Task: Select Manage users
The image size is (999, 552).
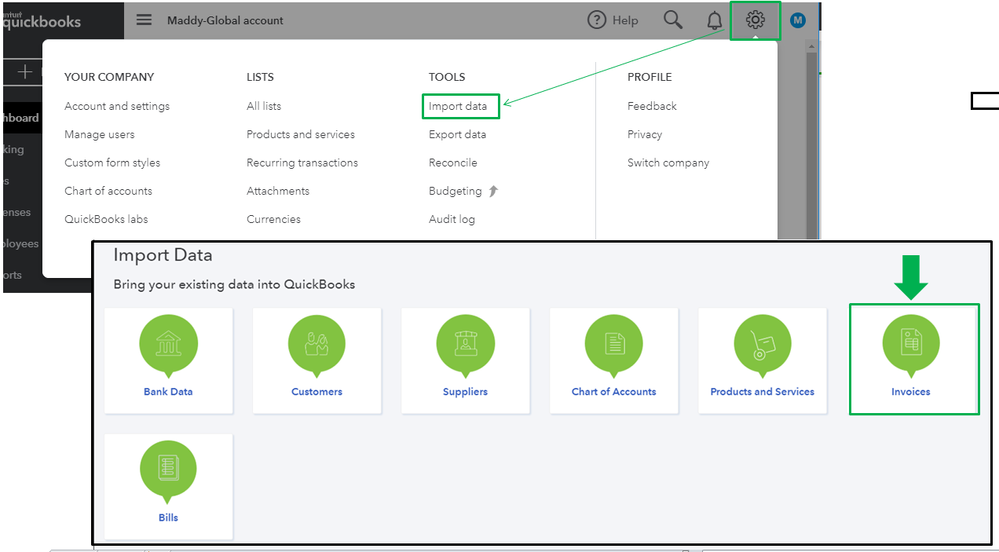Action: coord(99,134)
